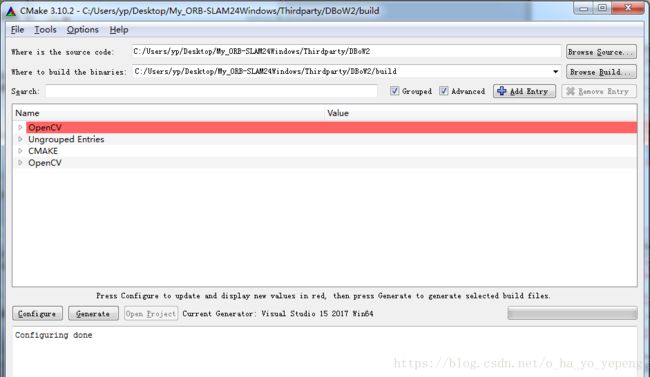The width and height of the screenshot is (650, 377).
Task: Close the CMake window
Action: [628, 8]
